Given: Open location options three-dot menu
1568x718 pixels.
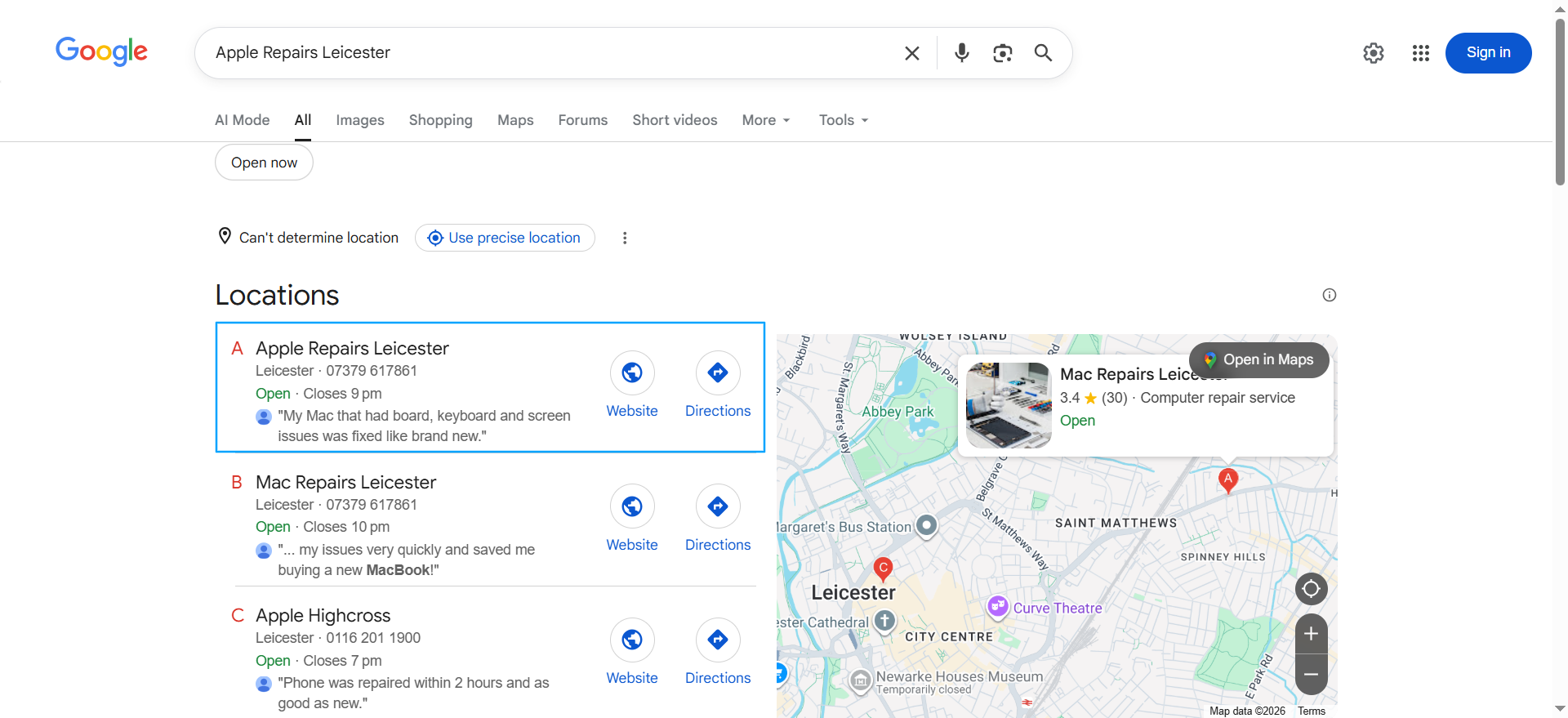Looking at the screenshot, I should (625, 238).
